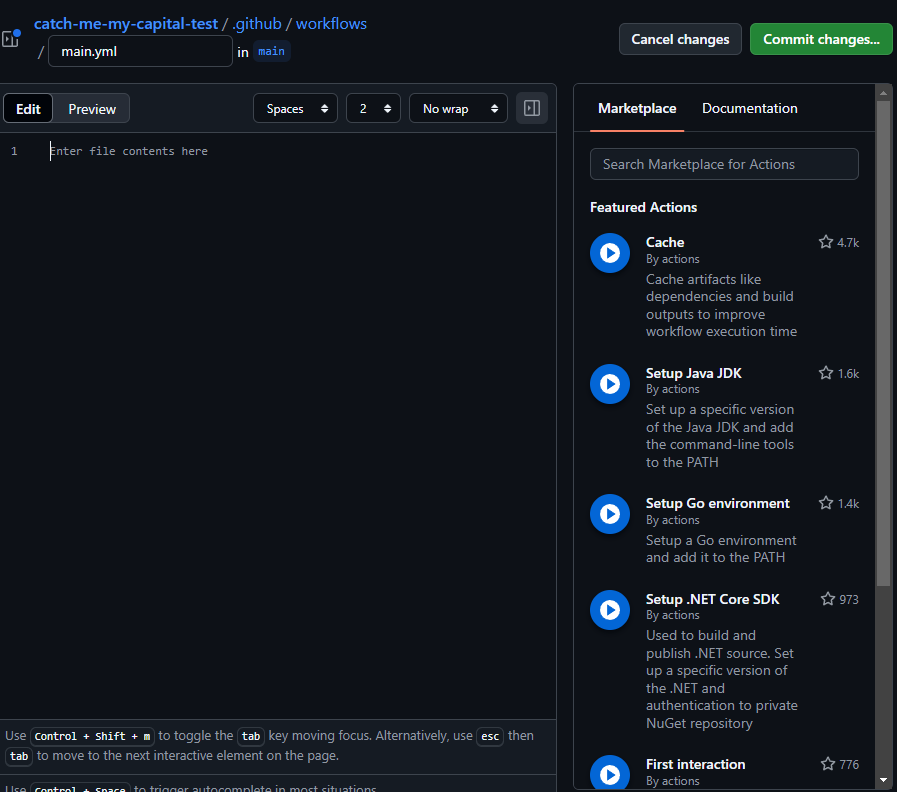The height and width of the screenshot is (792, 897).
Task: Click the main branch label
Action: click(x=271, y=52)
